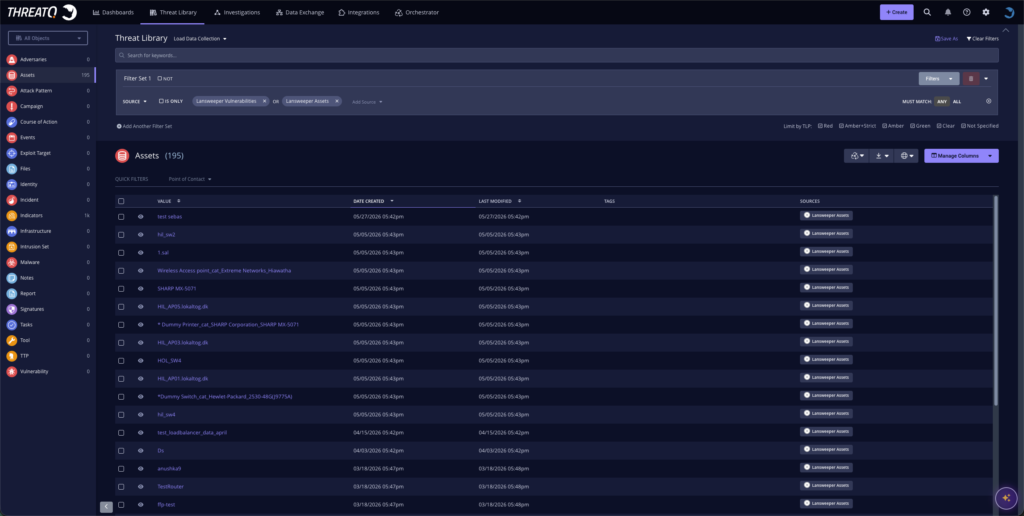Switch to the Orchestrator tab

417,12
